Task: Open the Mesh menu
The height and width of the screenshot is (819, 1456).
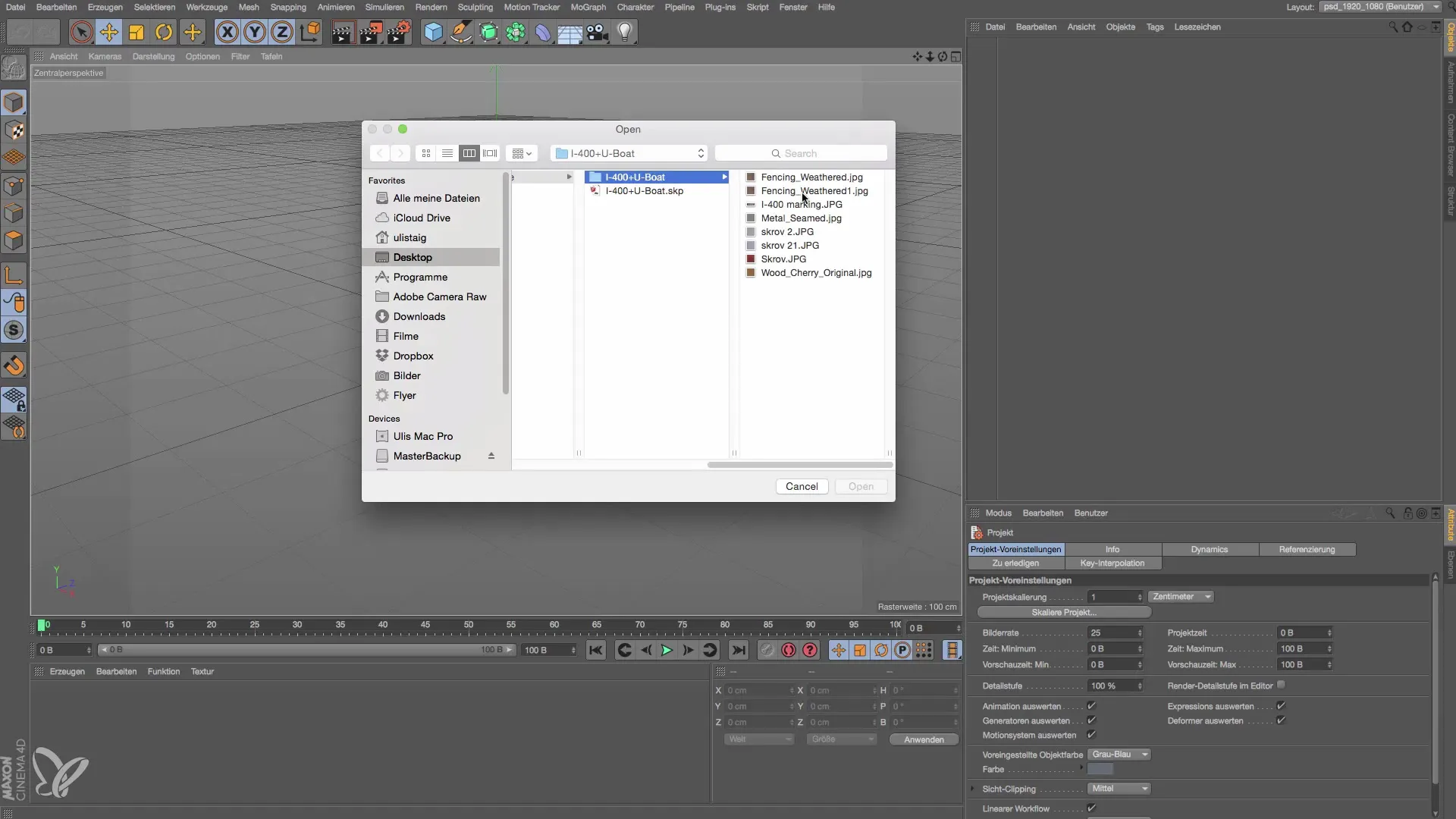Action: pos(249,7)
